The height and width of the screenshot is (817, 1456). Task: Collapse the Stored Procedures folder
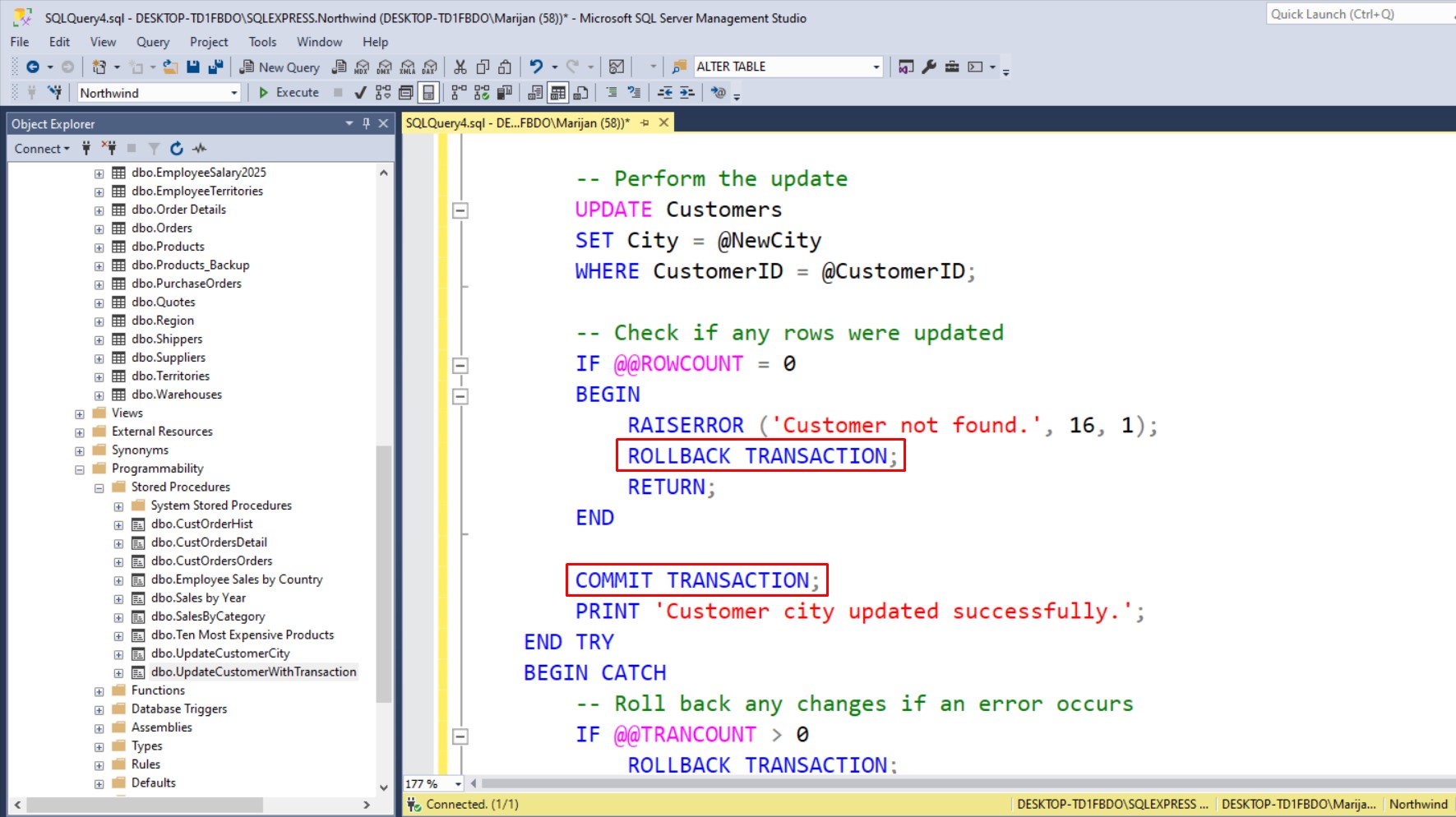99,488
